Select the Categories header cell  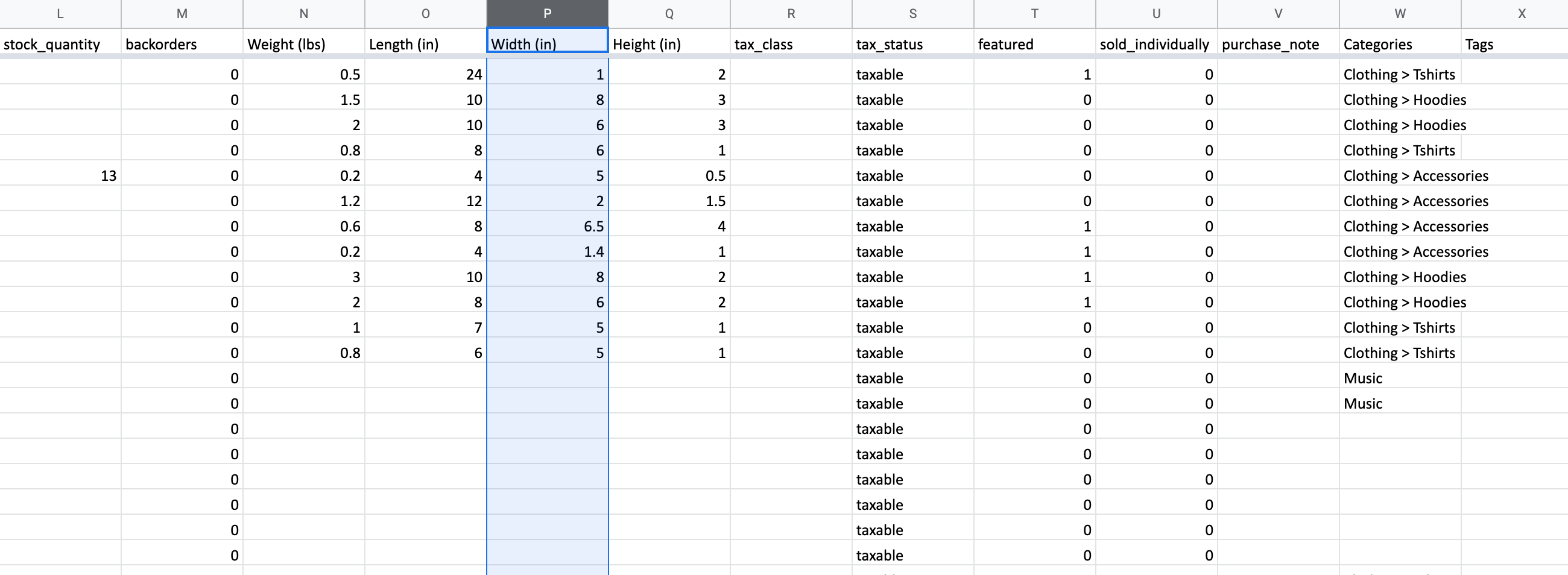(1399, 44)
